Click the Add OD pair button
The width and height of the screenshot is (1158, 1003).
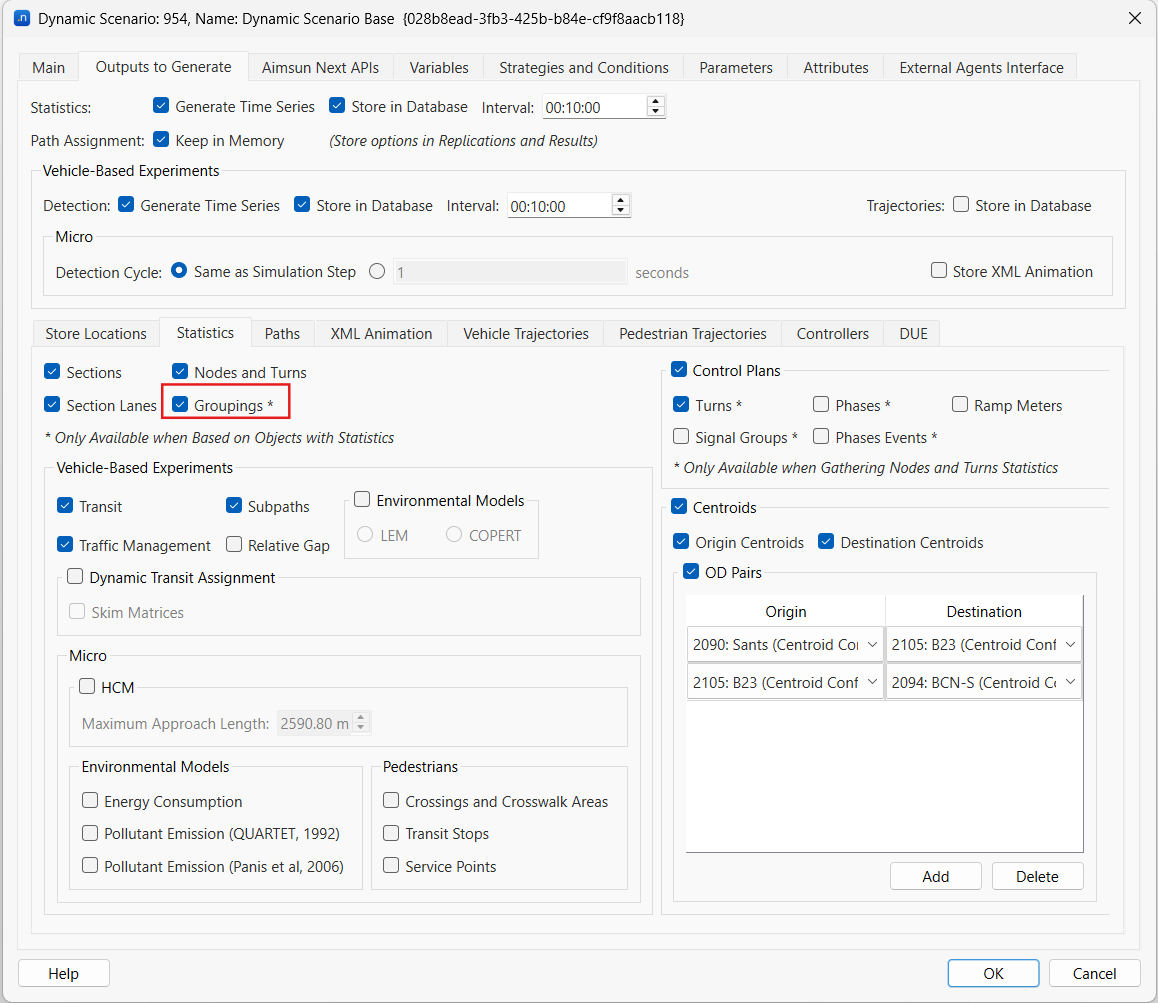click(935, 876)
